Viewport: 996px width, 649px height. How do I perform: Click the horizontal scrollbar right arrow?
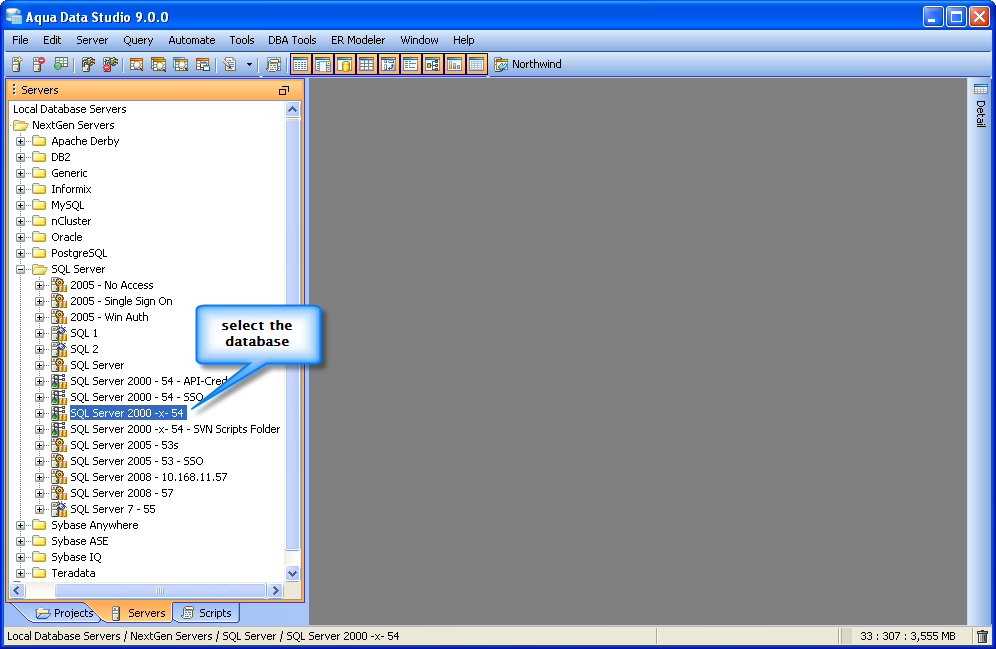tap(275, 591)
